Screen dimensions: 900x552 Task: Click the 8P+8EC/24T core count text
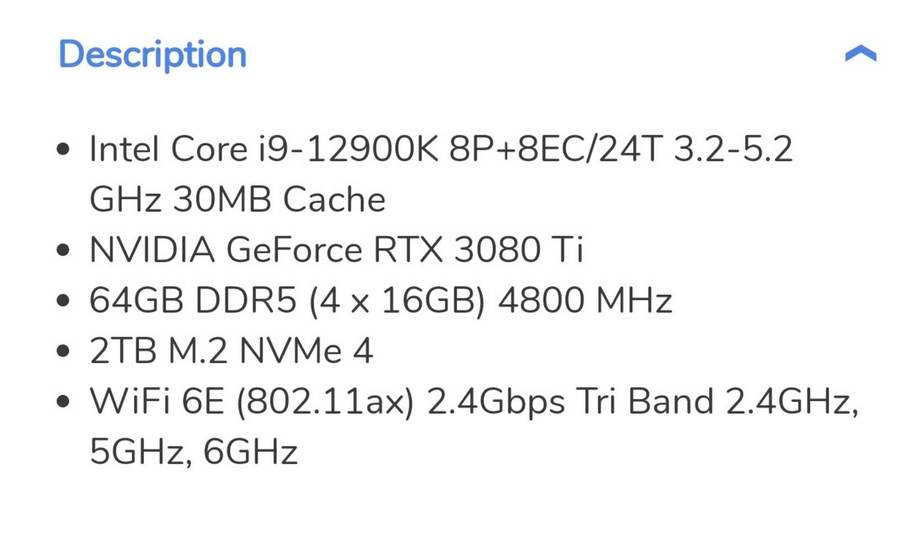pos(538,150)
